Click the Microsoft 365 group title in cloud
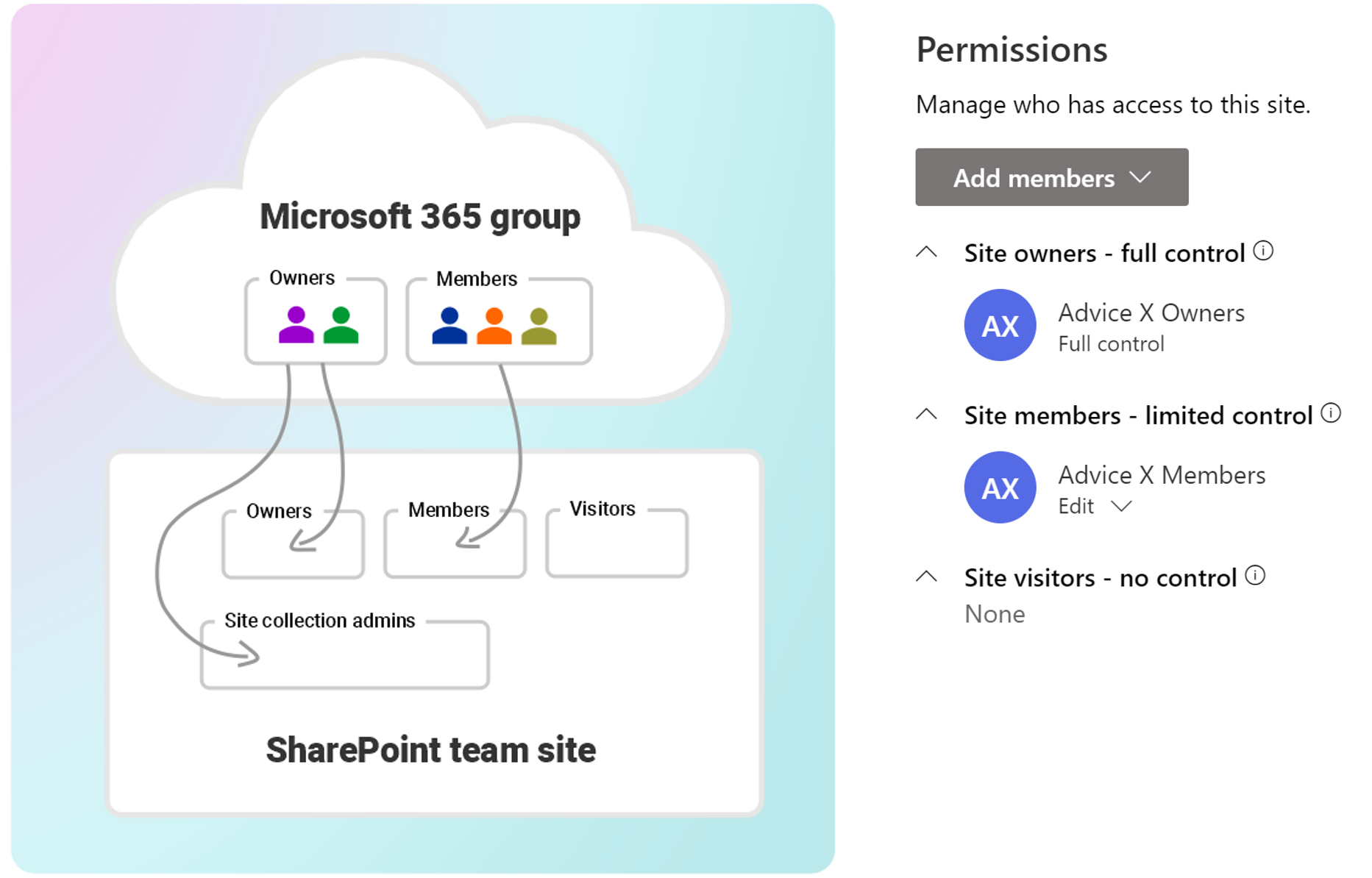This screenshot has width=1372, height=878. (x=420, y=216)
